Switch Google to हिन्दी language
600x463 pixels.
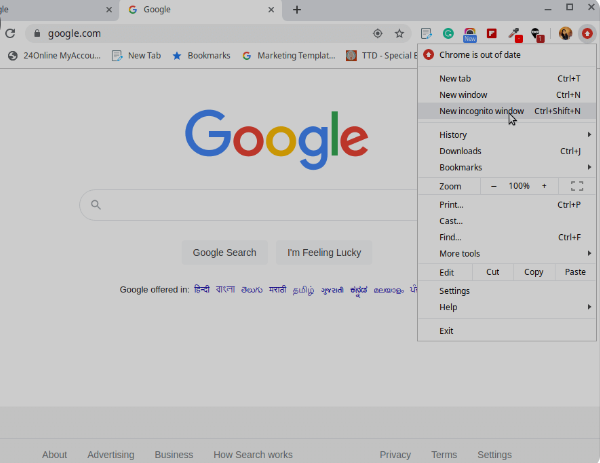pos(202,289)
